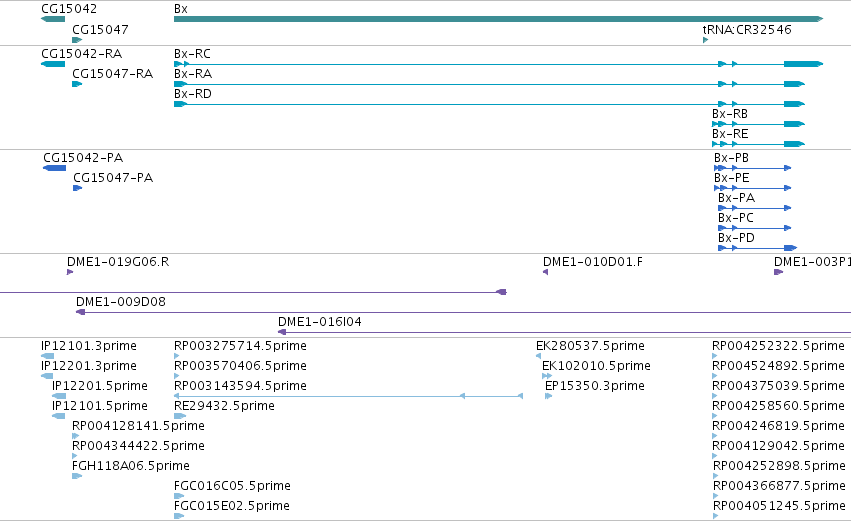Open the Bx-RE transcript label
This screenshot has height=521, width=851.
coord(730,134)
